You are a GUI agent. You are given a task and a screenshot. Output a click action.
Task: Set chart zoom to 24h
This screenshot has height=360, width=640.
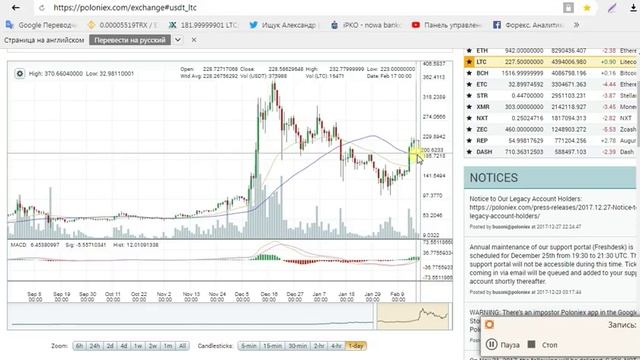[x=95, y=346]
